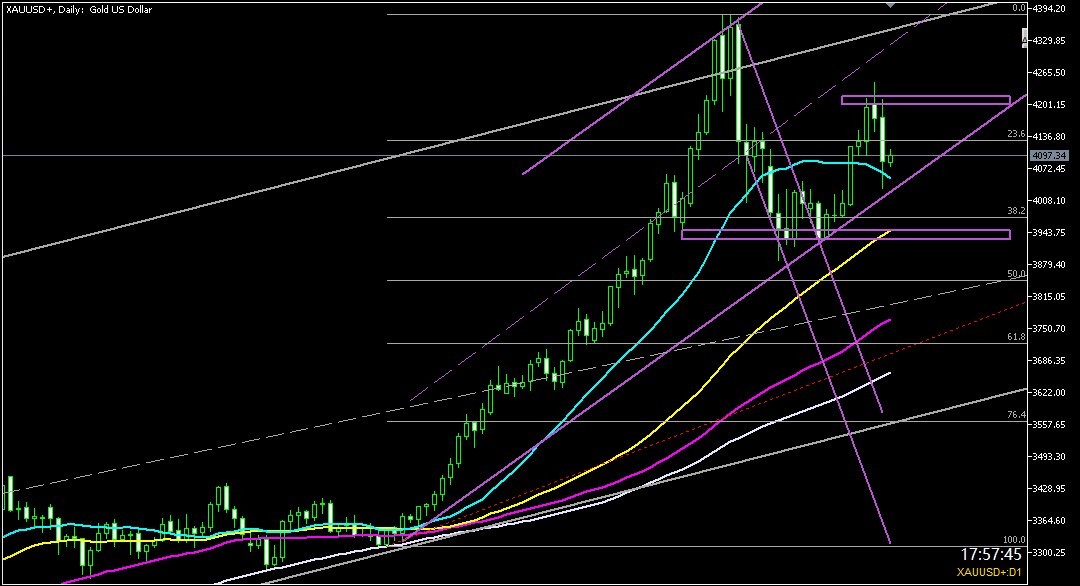Select the orange XAUUSD+:D1 symbol label
The height and width of the screenshot is (586, 1080).
(x=987, y=574)
